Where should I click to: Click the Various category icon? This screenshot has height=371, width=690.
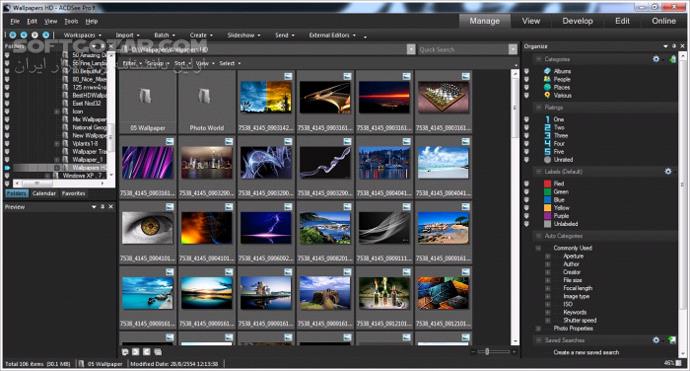click(547, 95)
